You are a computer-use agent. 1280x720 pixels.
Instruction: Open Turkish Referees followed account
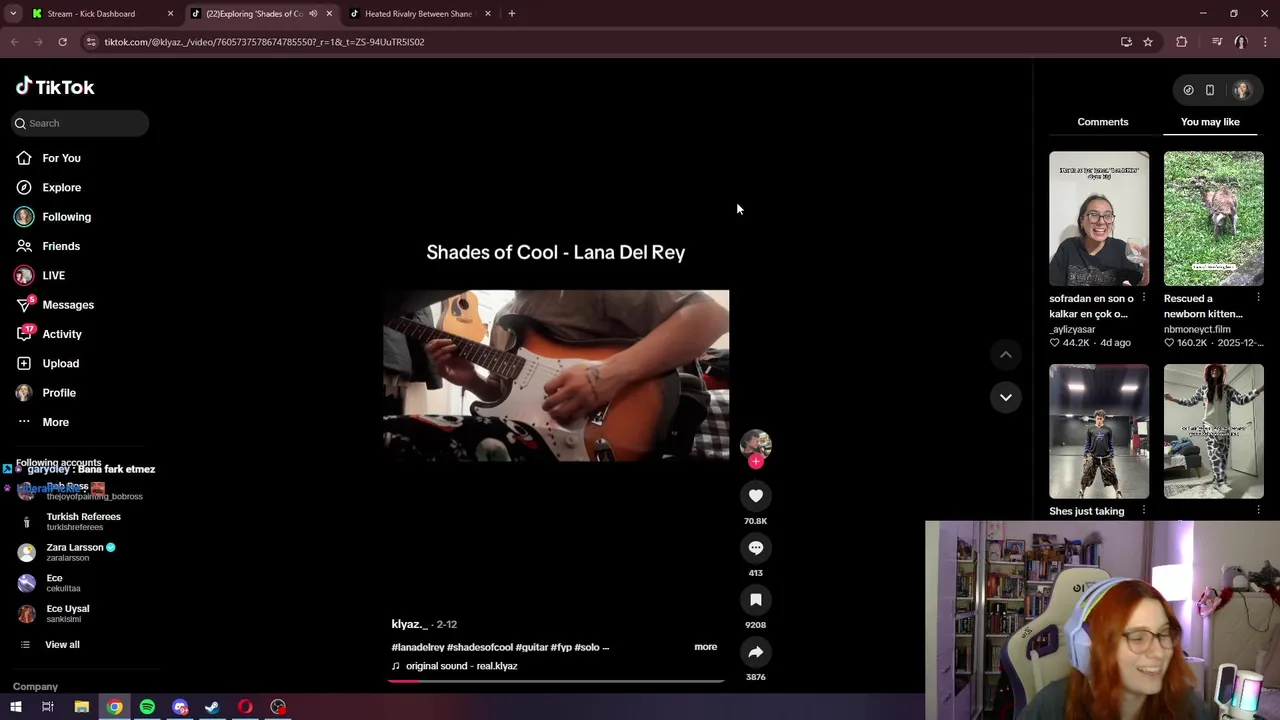click(x=83, y=521)
